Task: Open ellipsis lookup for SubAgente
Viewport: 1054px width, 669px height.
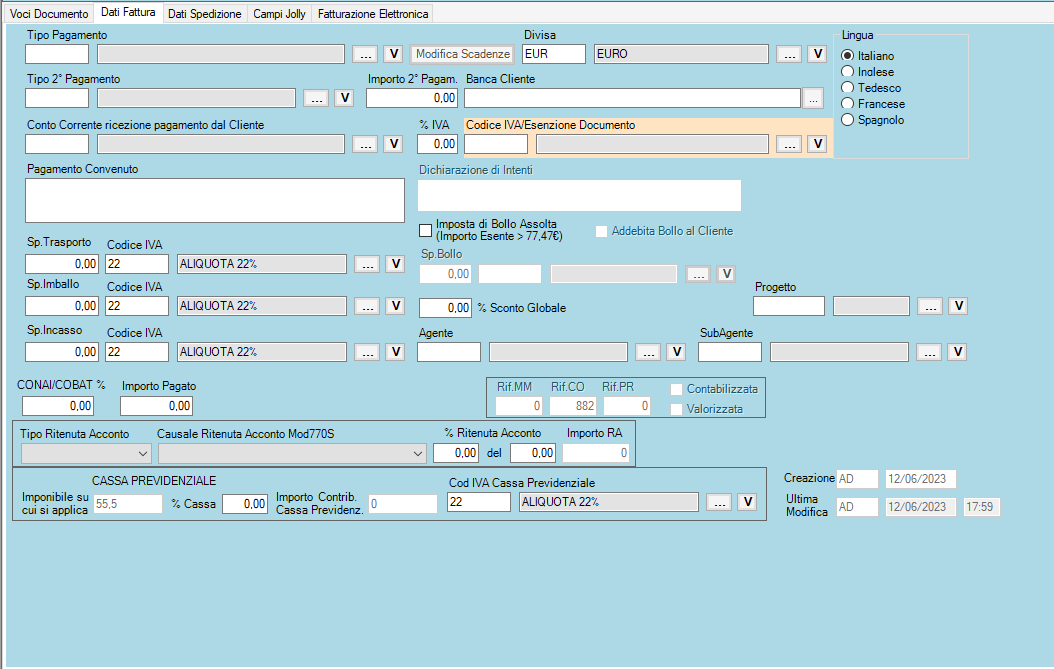Action: point(929,352)
